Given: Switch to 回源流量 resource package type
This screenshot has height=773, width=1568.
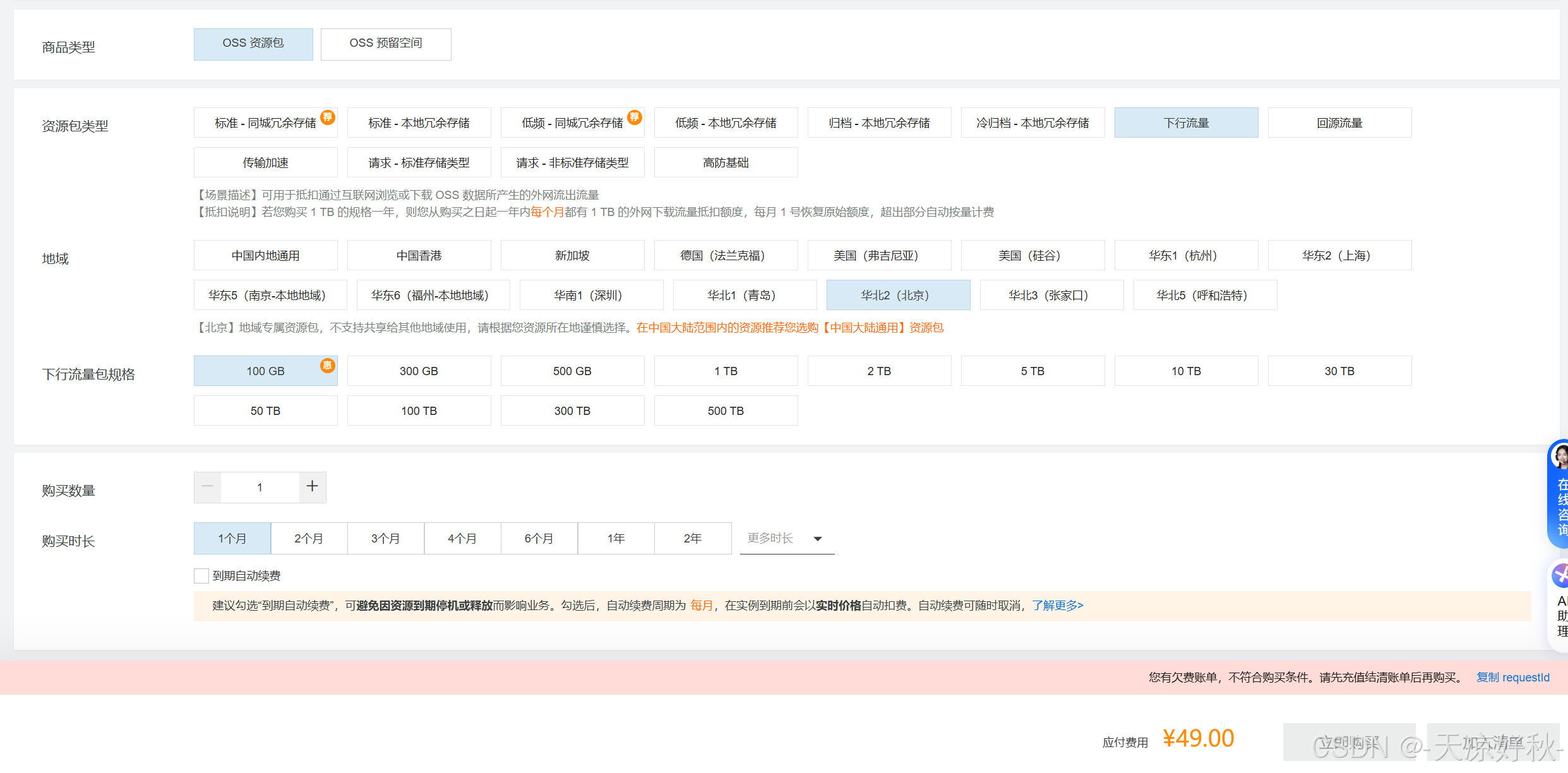Looking at the screenshot, I should click(x=1339, y=123).
